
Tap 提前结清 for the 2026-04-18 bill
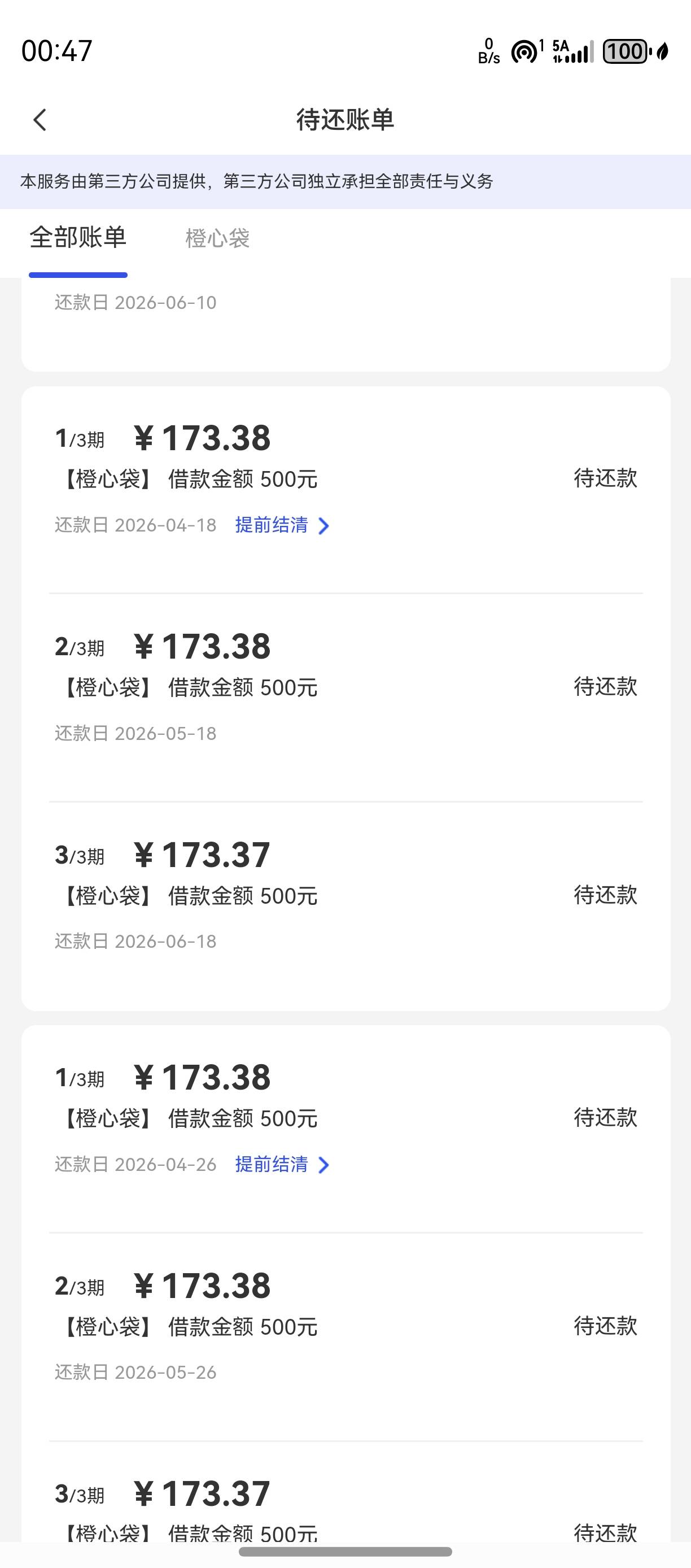coord(272,525)
